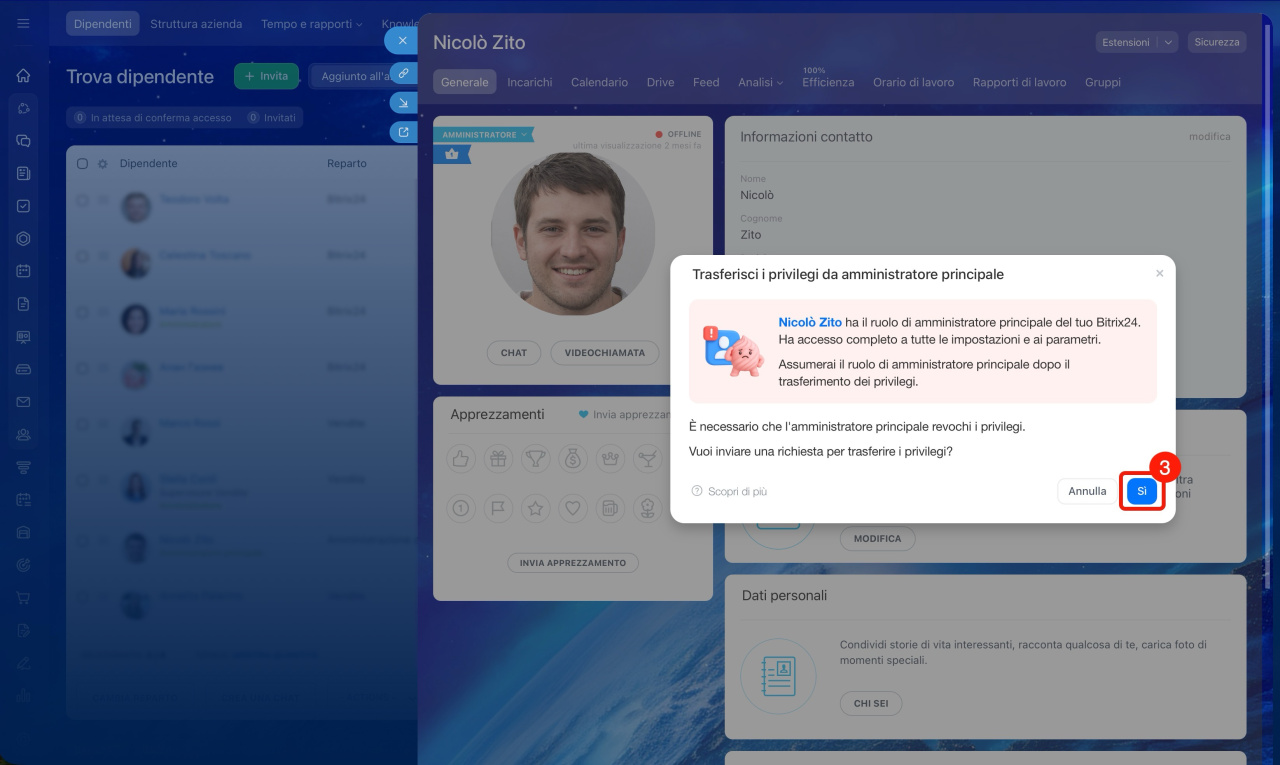
Task: Check the first employee row checkbox
Action: point(82,200)
